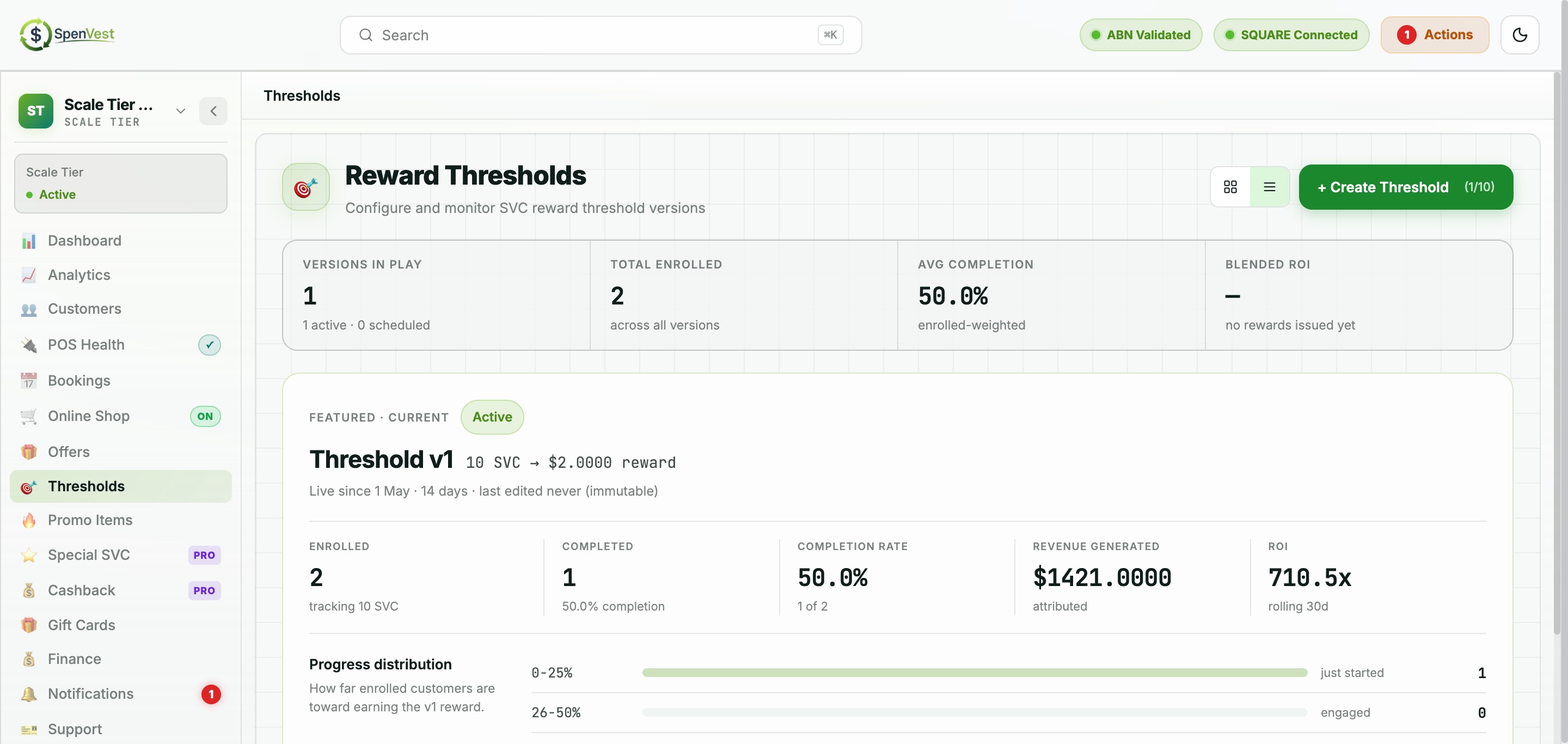Navigate to Bookings
The width and height of the screenshot is (1568, 744).
(x=120, y=381)
